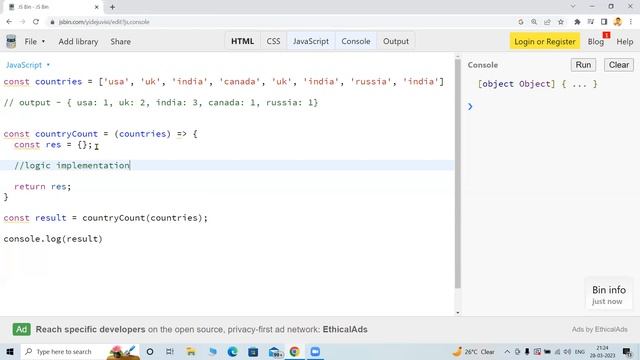Open the EthicalAds advertisement link
640x360 pixels.
[201, 329]
